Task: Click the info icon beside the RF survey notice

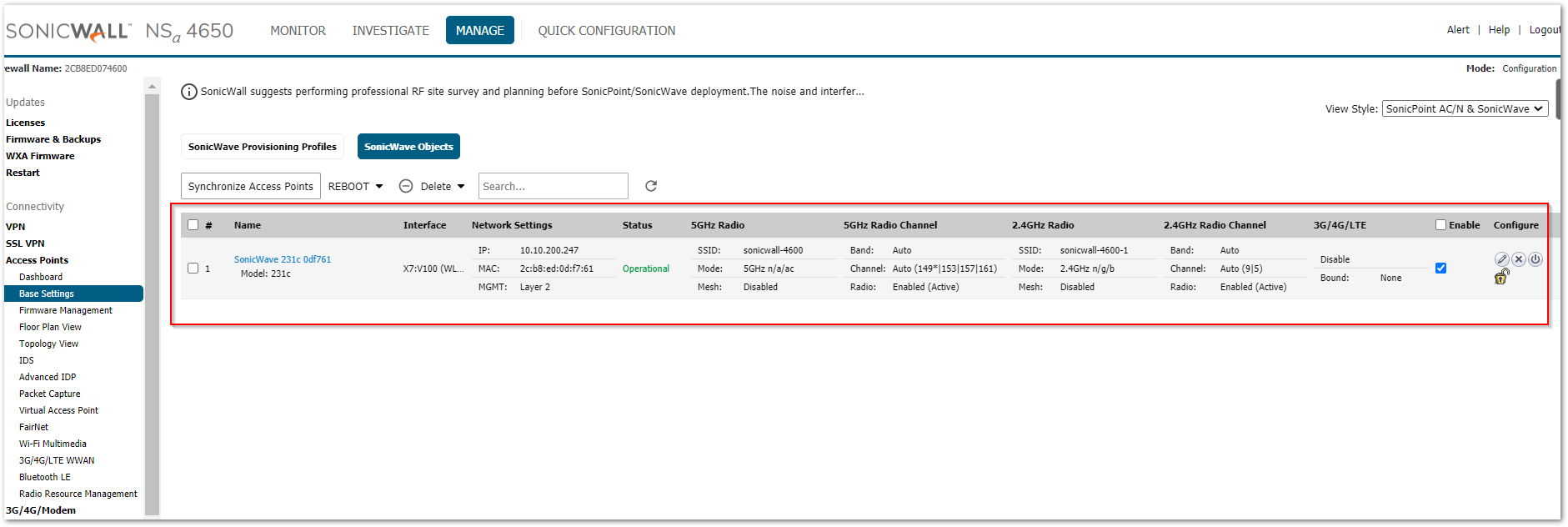Action: (189, 92)
